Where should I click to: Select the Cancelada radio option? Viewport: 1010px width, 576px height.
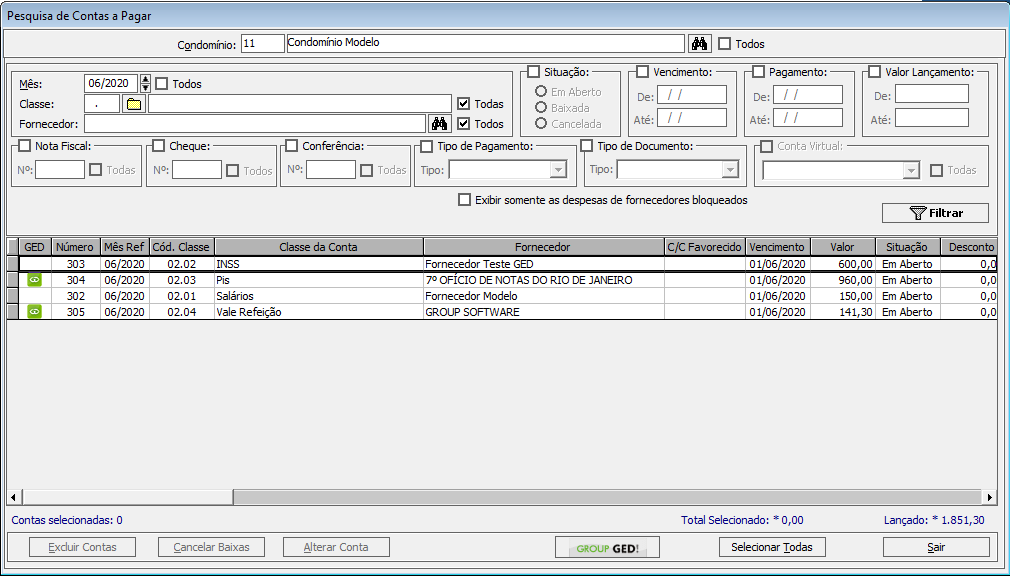pyautogui.click(x=541, y=123)
